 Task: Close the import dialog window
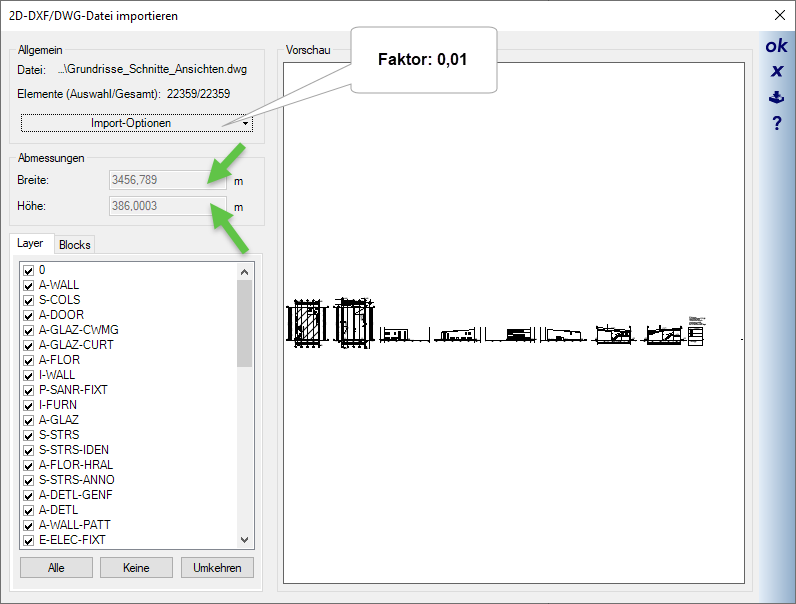[780, 15]
